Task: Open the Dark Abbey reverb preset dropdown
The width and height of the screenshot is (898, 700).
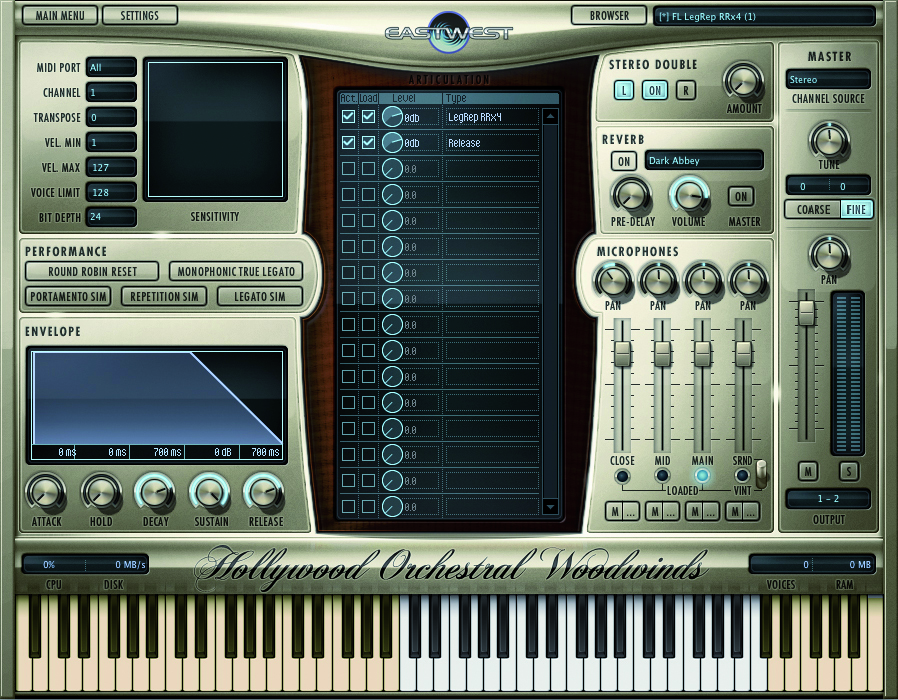Action: [704, 161]
